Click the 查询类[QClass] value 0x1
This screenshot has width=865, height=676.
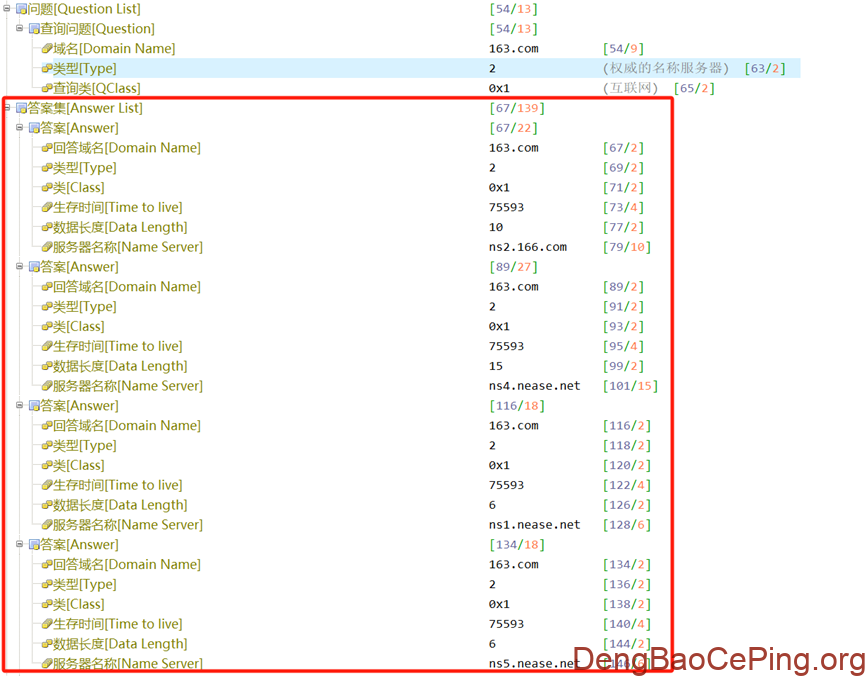coord(499,89)
